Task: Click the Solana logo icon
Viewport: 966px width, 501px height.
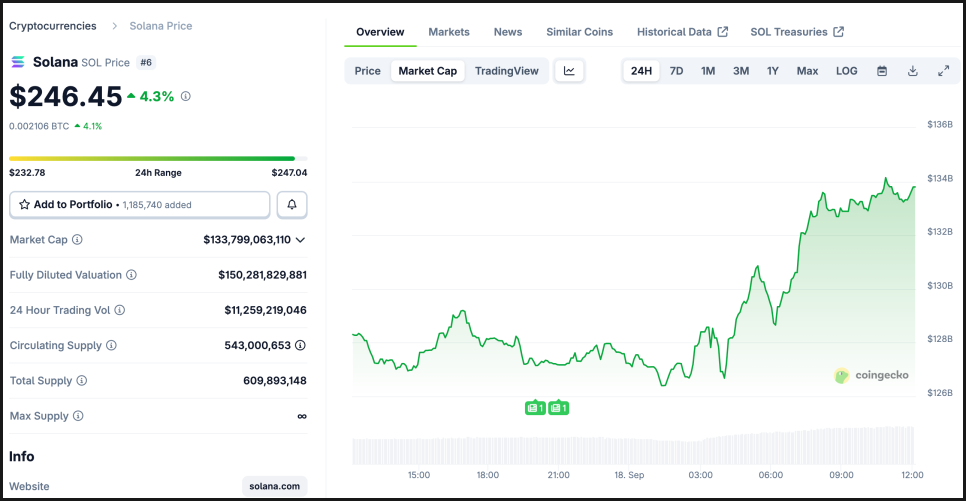Action: click(18, 62)
